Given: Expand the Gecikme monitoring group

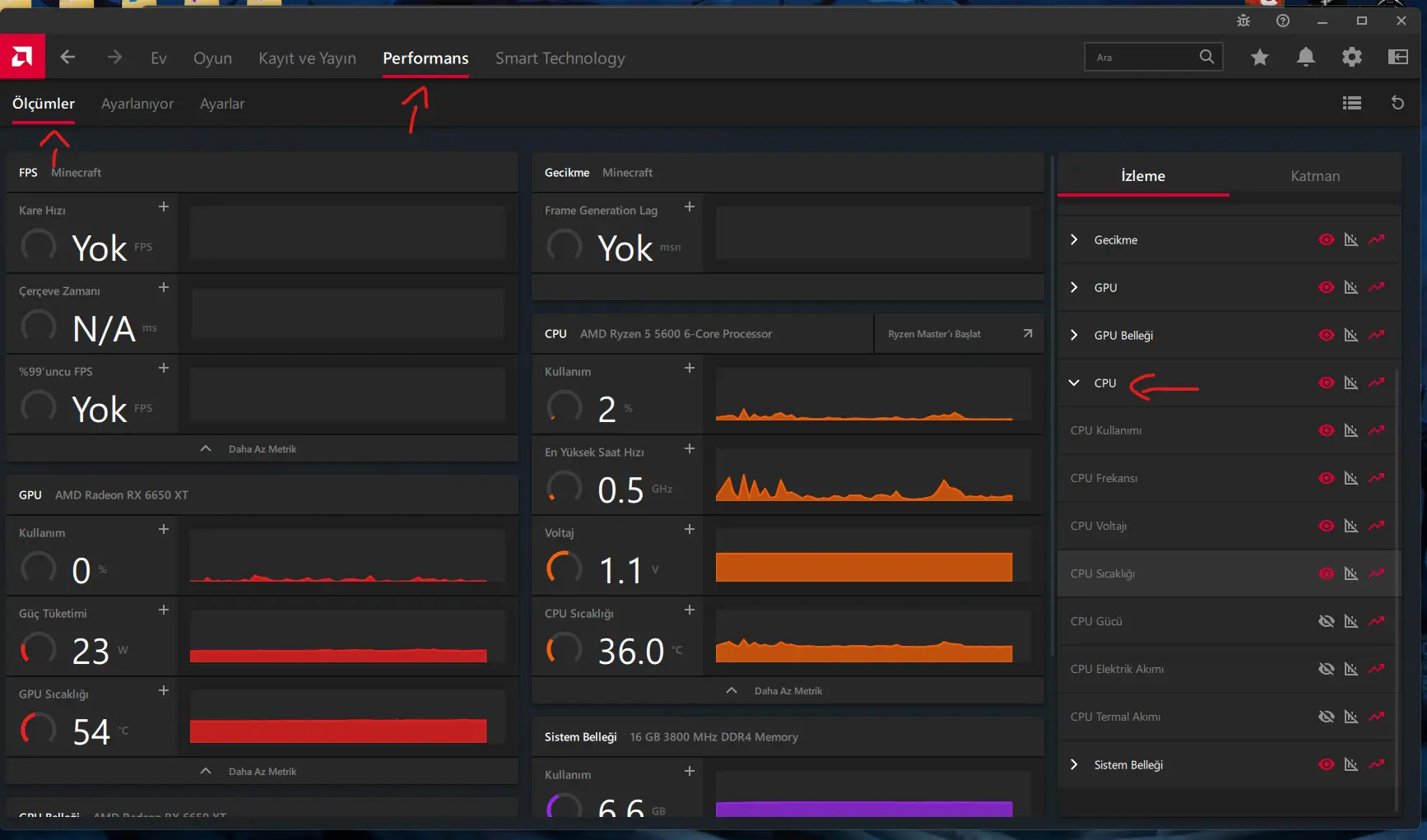Looking at the screenshot, I should (1074, 239).
